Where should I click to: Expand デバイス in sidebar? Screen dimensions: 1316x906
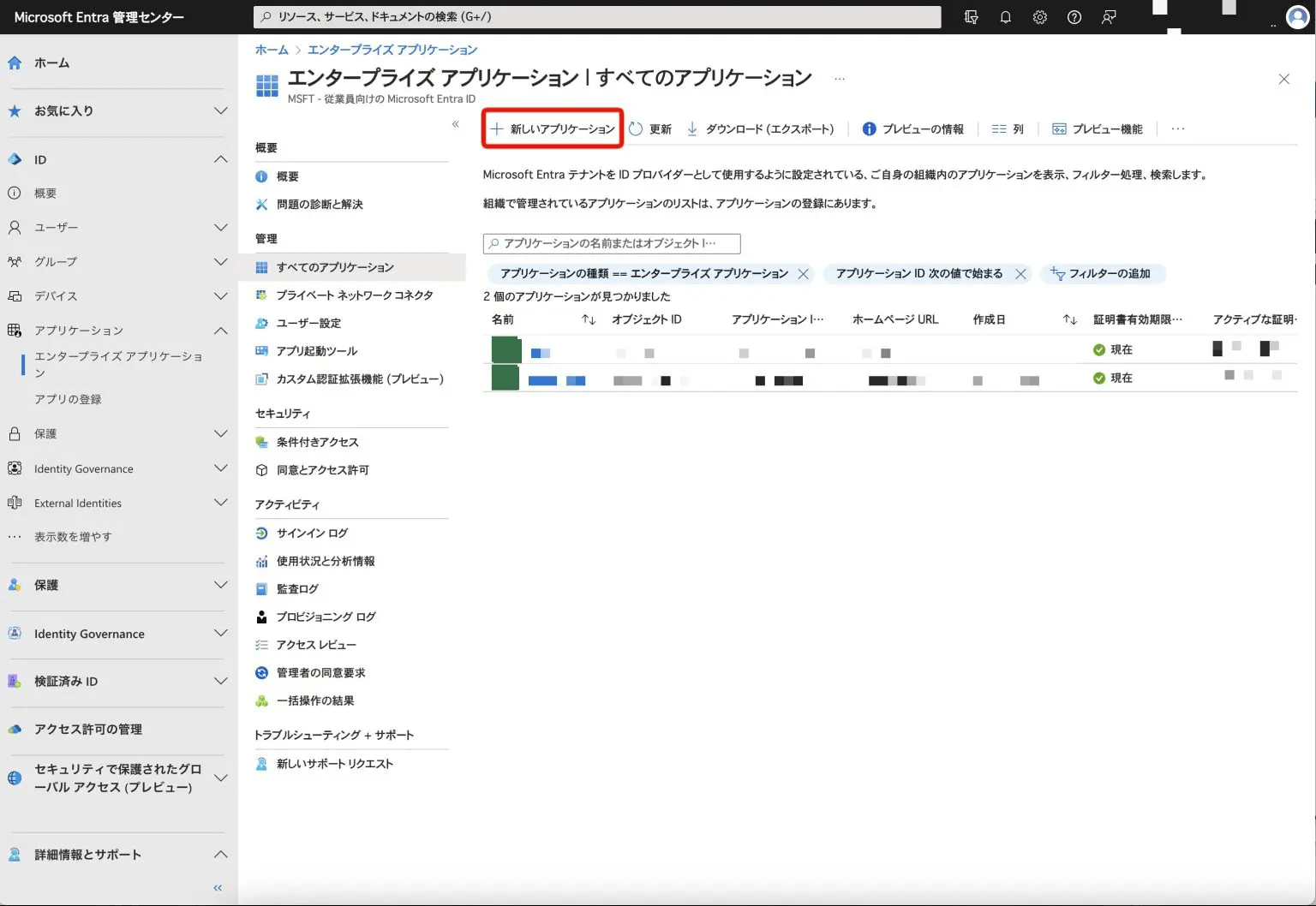[220, 296]
